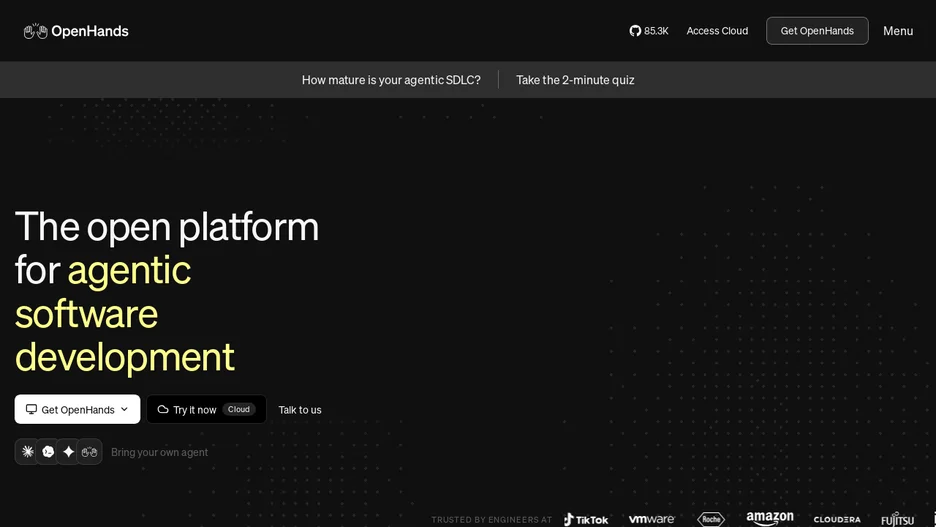Click the Try it now Cloud button
Viewport: 936px width, 527px height.
pos(207,409)
